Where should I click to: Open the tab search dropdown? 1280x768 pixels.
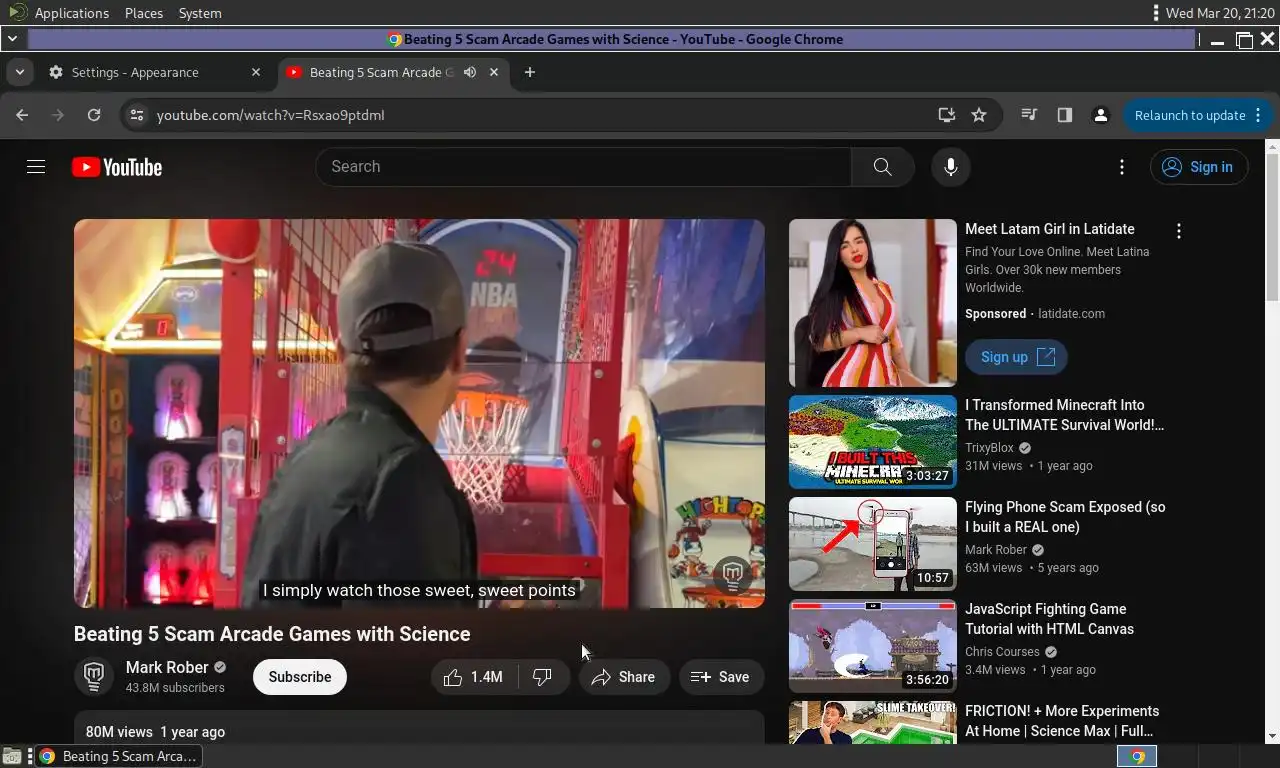[x=19, y=72]
